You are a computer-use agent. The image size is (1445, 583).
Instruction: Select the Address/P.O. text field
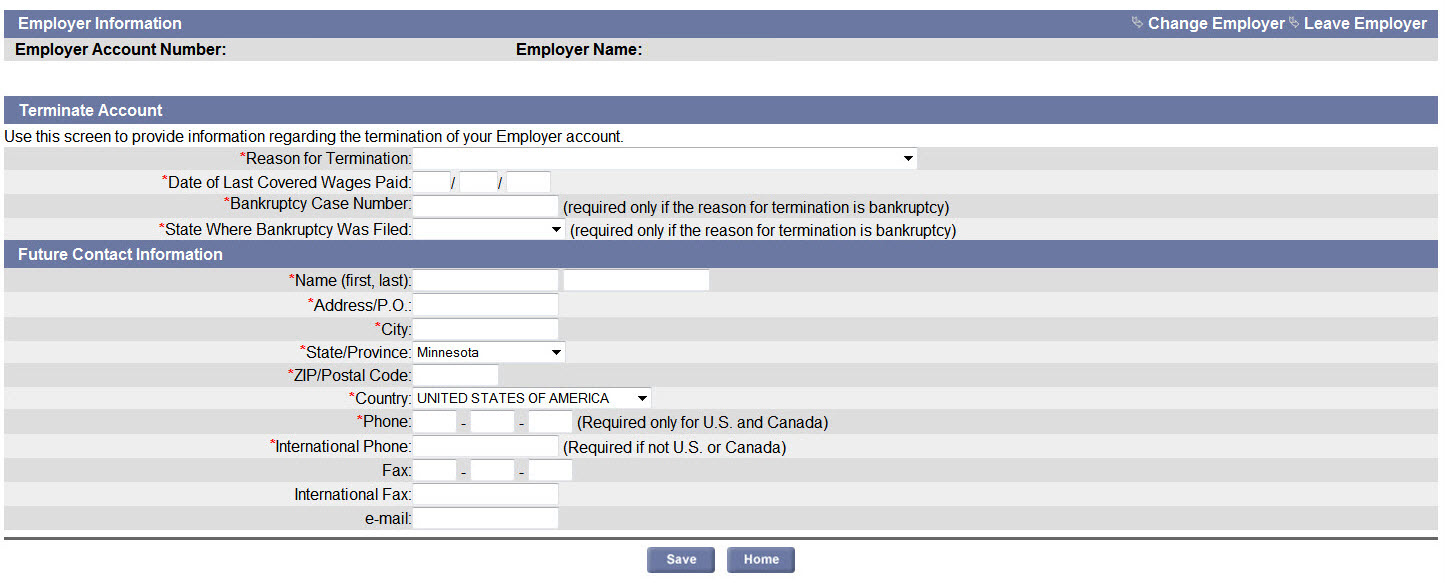tap(486, 305)
